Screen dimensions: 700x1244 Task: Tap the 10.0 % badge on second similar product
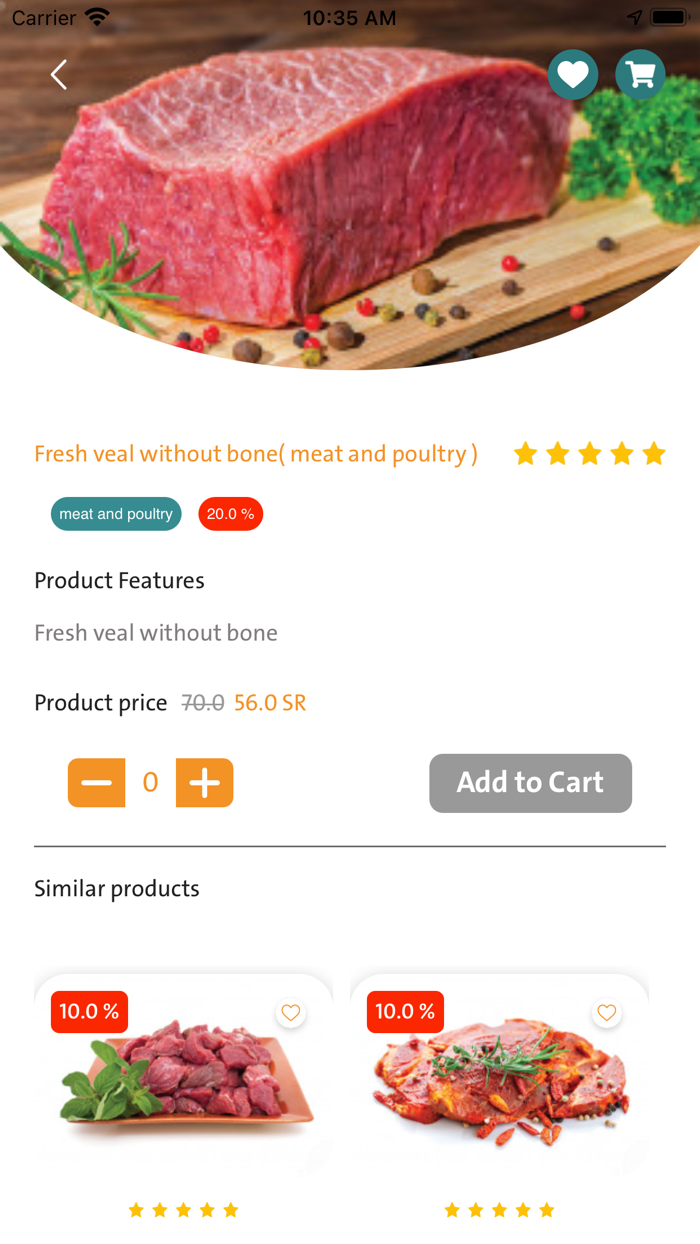pyautogui.click(x=405, y=1012)
